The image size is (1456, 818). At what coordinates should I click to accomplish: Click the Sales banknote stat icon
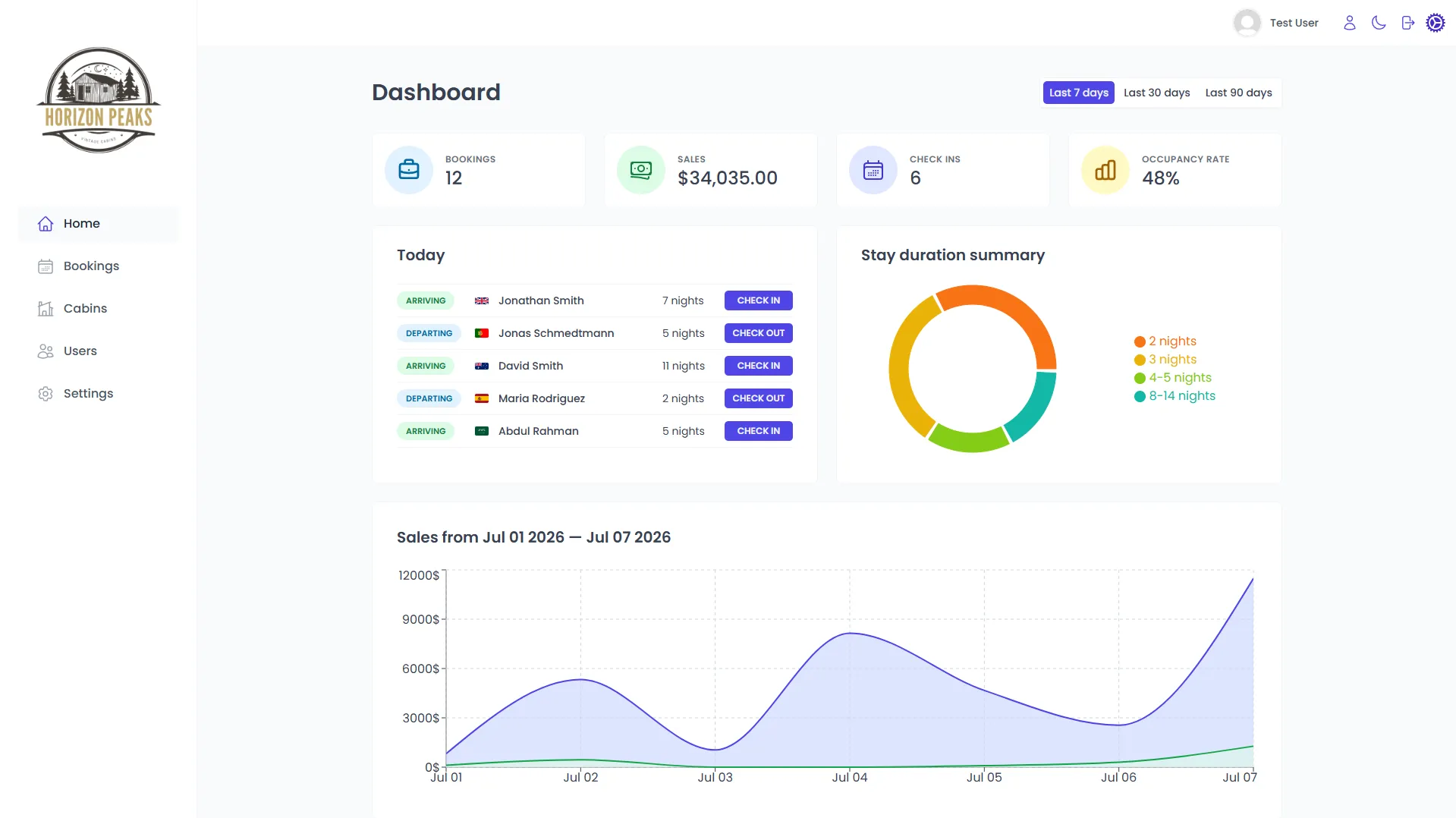641,170
